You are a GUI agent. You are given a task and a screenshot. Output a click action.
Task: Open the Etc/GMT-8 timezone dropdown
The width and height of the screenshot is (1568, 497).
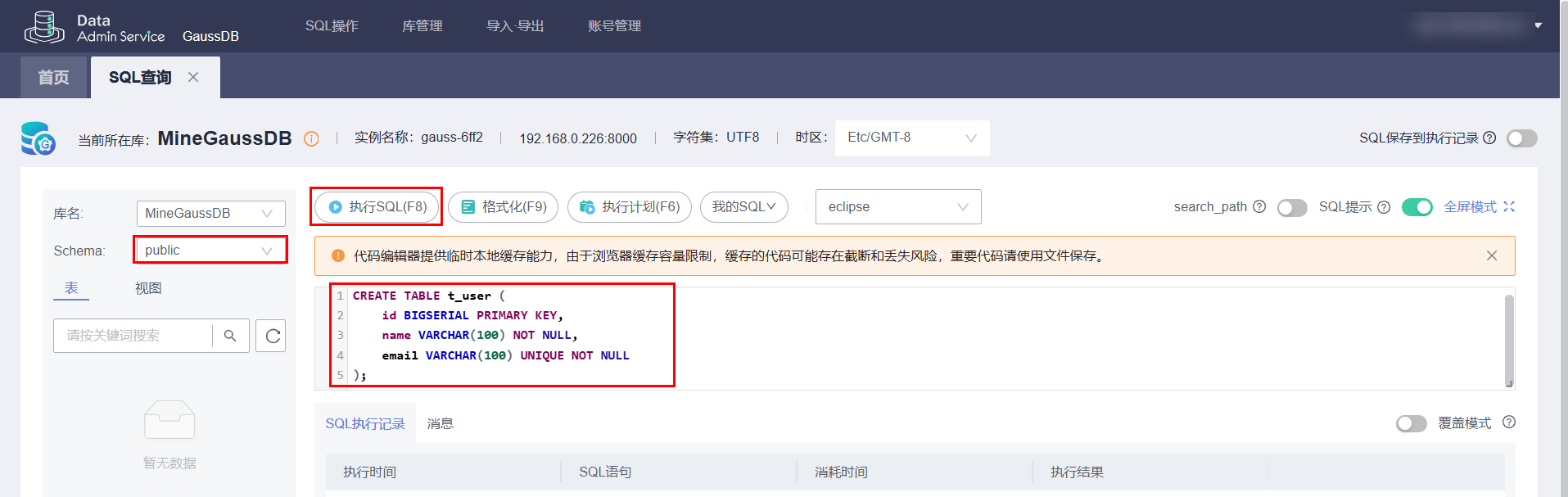[x=911, y=138]
